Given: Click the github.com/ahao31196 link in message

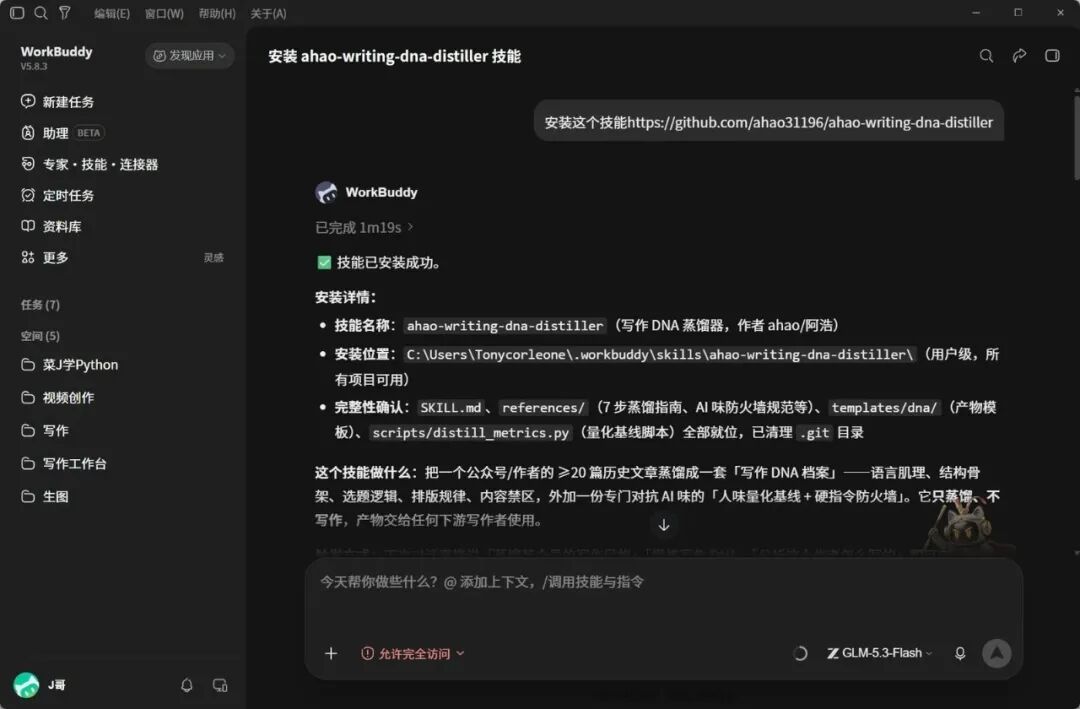Looking at the screenshot, I should tap(809, 123).
